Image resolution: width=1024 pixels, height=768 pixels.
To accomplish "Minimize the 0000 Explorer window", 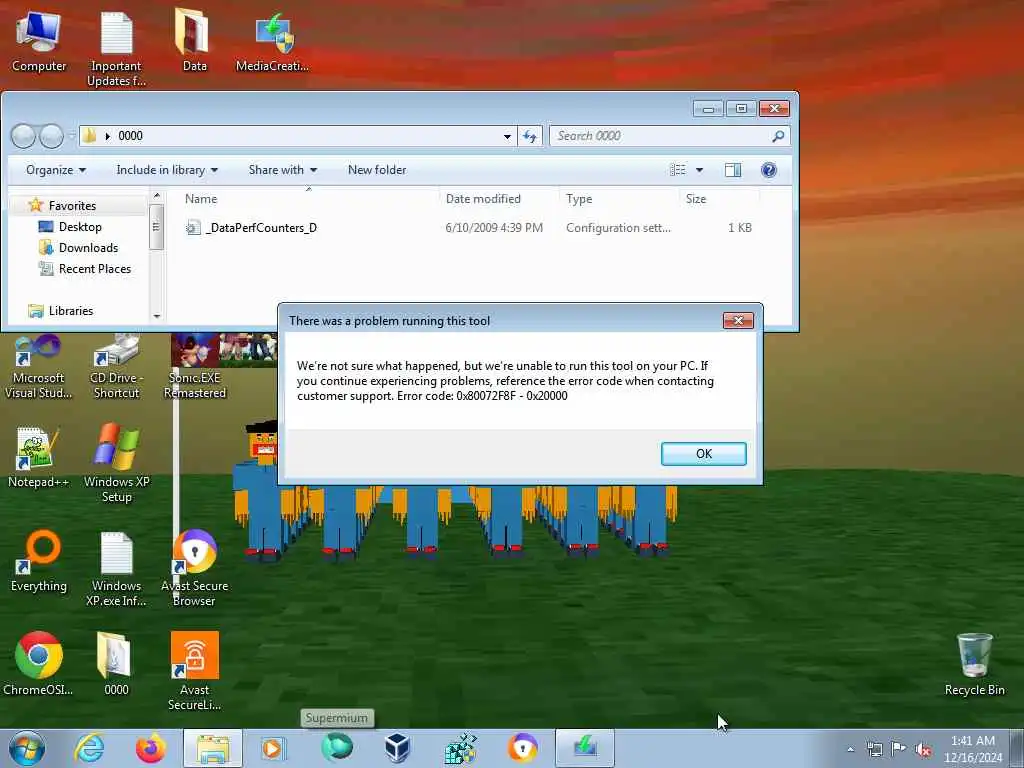I will [x=708, y=108].
